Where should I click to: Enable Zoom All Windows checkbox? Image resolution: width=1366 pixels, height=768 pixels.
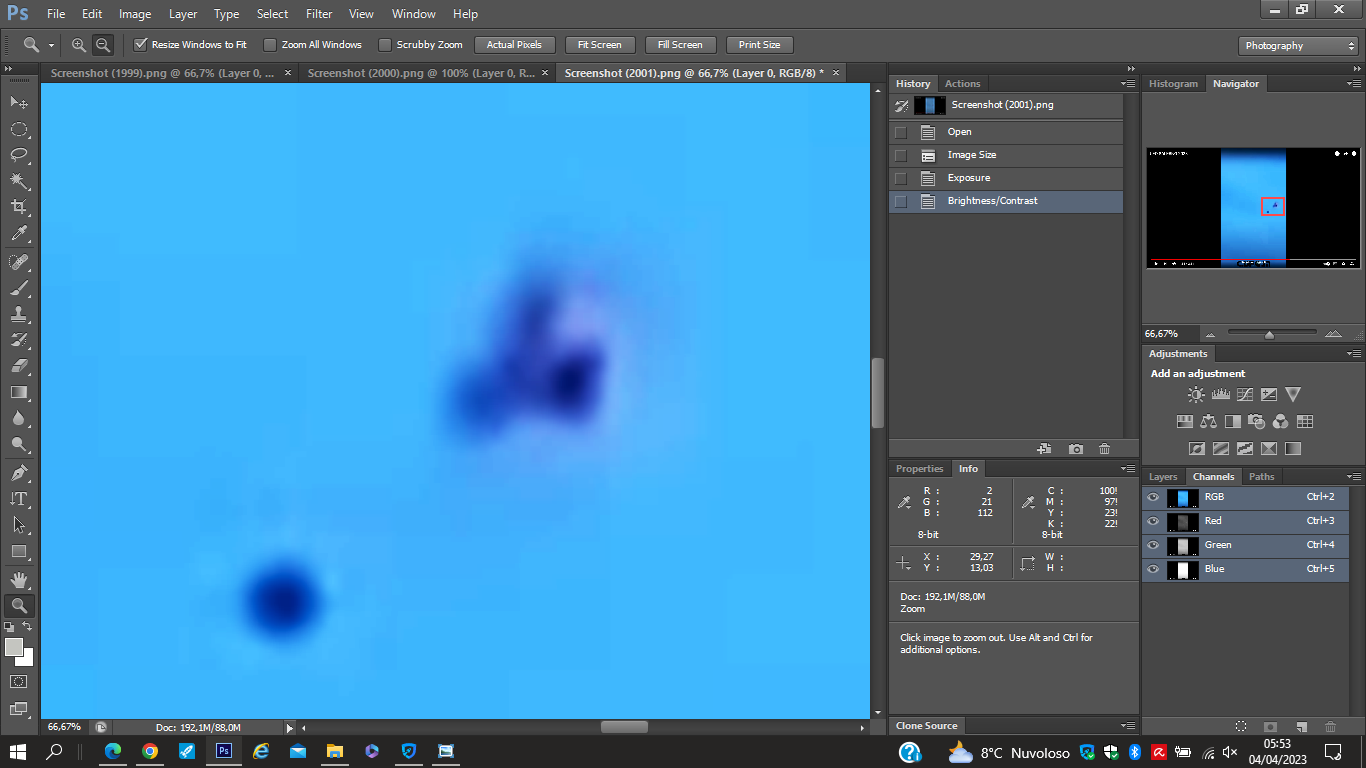pos(270,45)
